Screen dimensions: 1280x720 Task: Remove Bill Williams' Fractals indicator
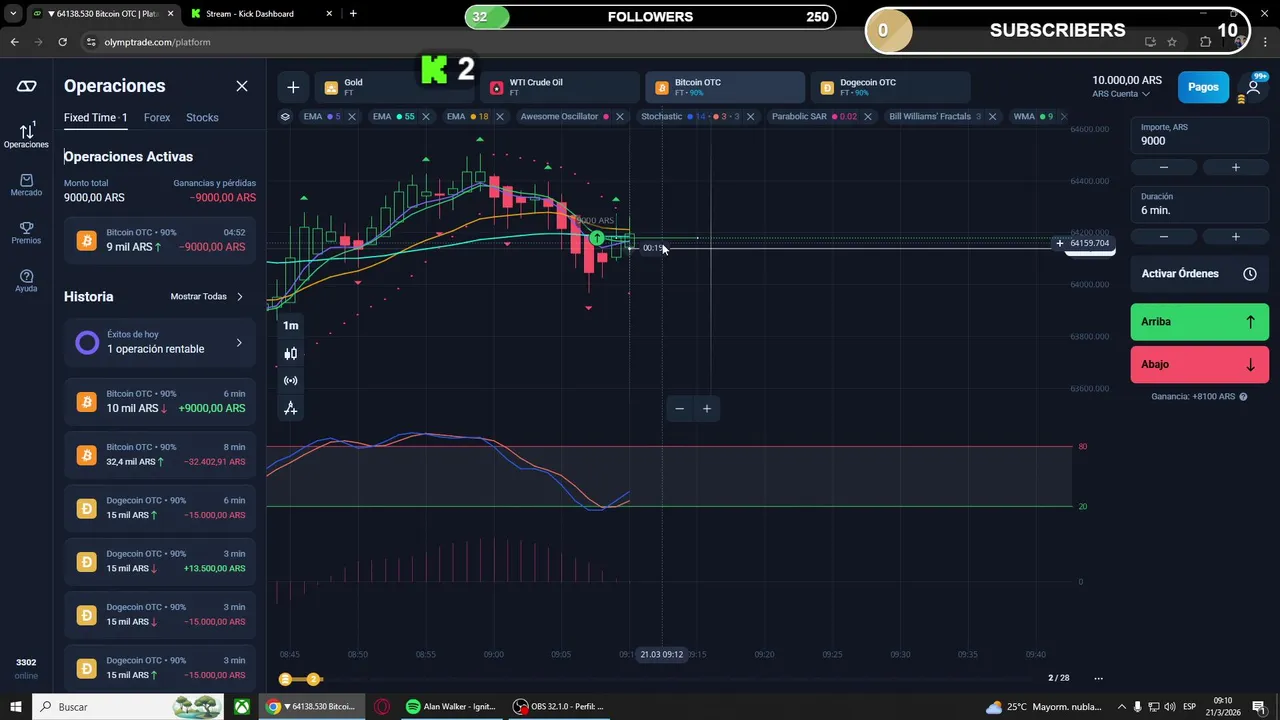(x=992, y=116)
